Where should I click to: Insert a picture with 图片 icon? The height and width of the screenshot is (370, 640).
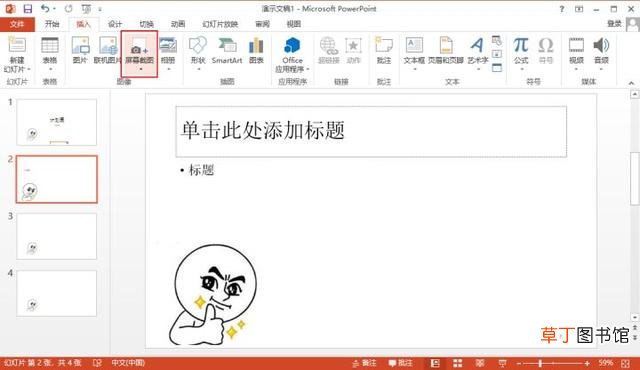tap(80, 50)
